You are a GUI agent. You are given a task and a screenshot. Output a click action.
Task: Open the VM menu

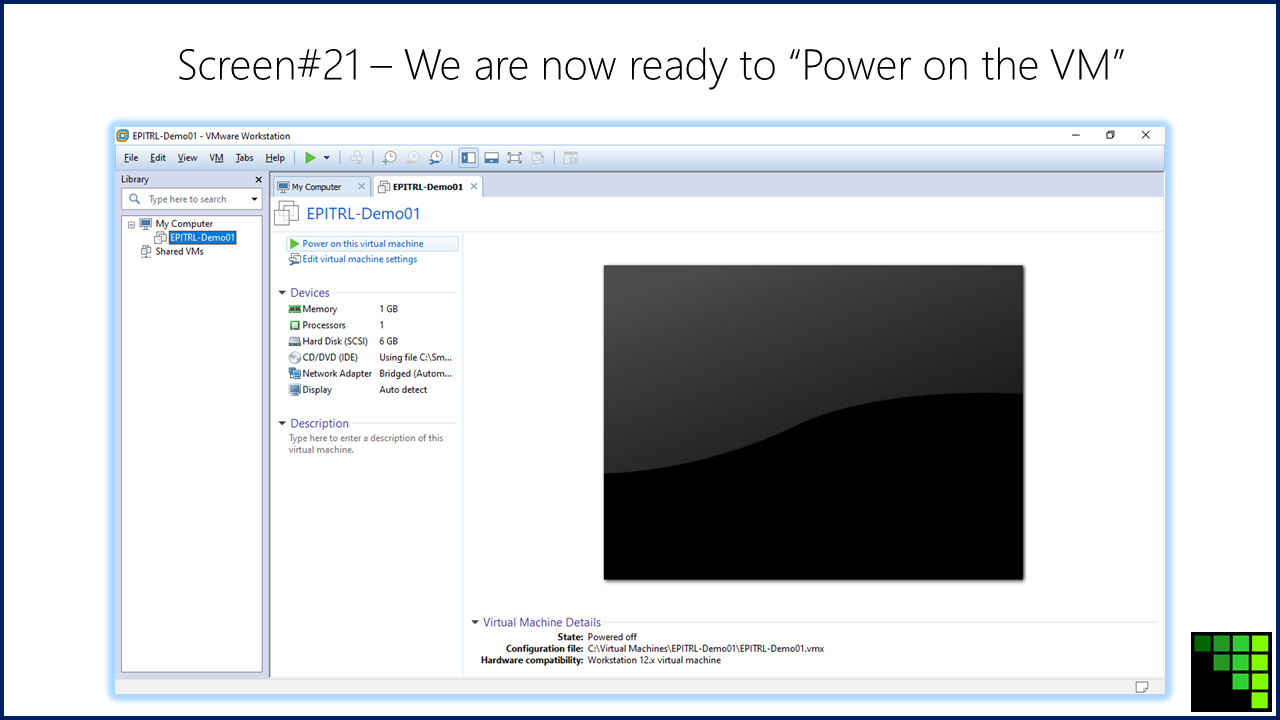(216, 158)
